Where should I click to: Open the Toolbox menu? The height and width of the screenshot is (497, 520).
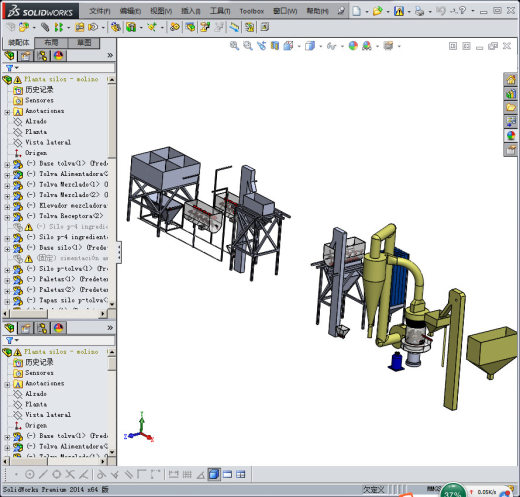[x=252, y=11]
